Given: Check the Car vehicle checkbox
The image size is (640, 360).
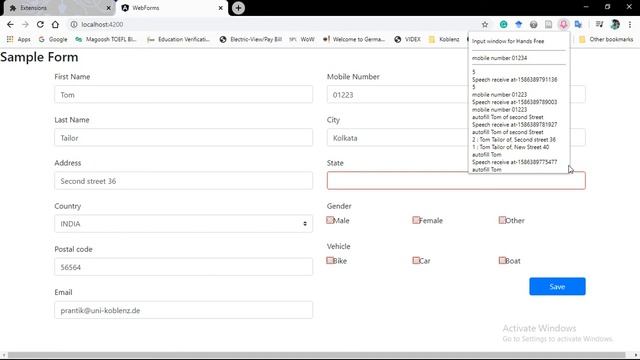Looking at the screenshot, I should tap(416, 260).
